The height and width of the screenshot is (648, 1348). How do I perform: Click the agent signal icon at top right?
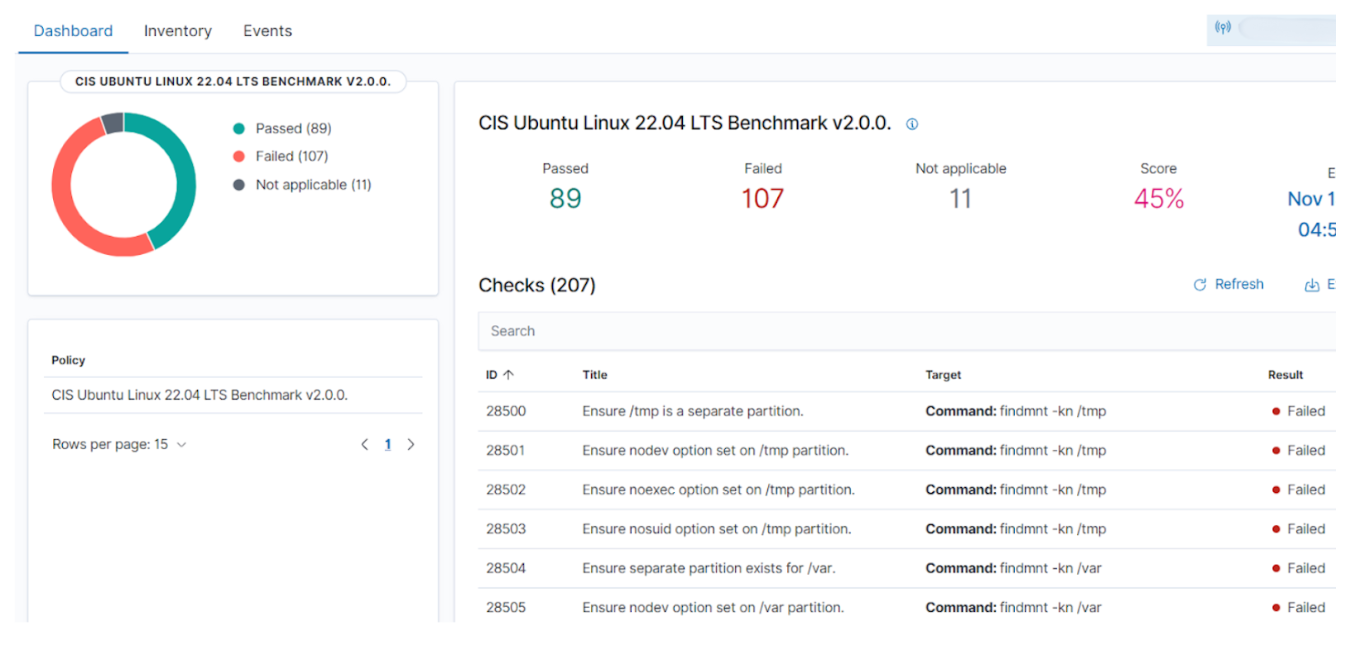click(1222, 28)
